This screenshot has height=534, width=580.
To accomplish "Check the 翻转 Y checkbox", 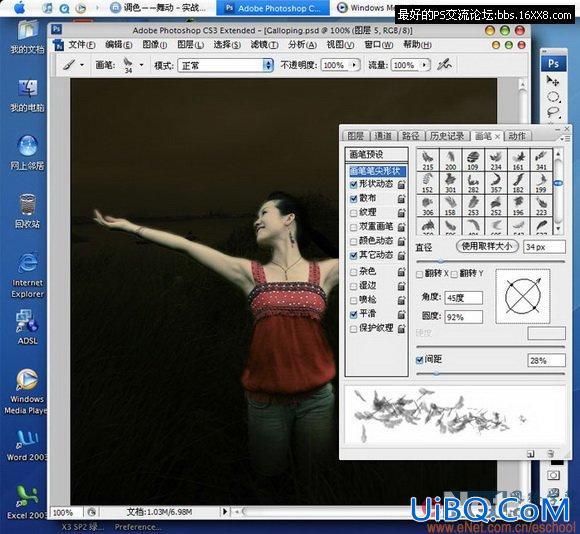I will tap(454, 274).
